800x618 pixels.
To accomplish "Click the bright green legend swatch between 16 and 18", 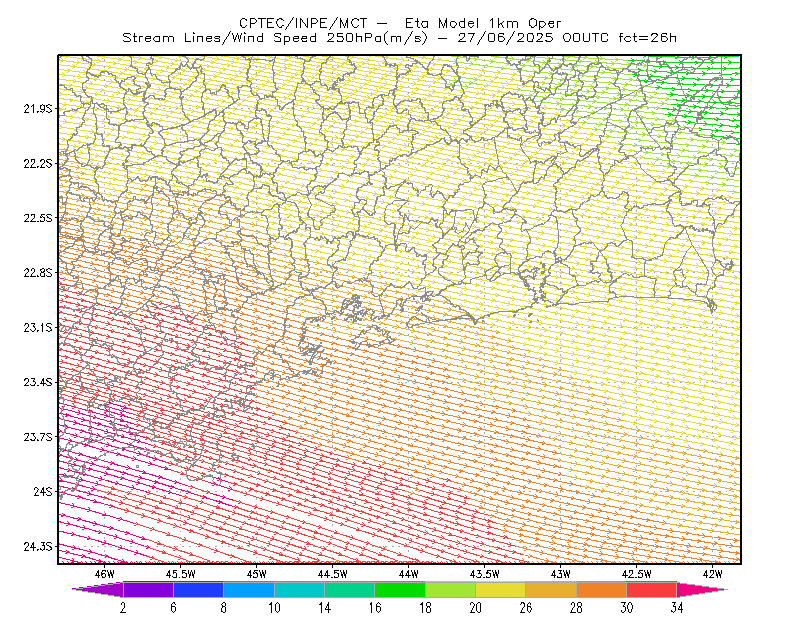I will (400, 589).
